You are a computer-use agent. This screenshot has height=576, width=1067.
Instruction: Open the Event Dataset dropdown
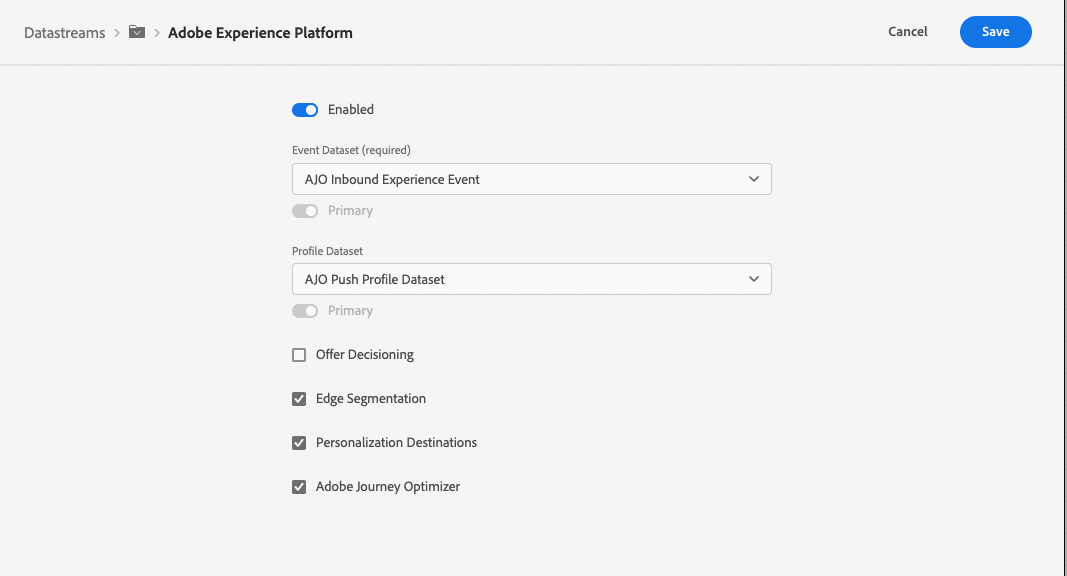pos(531,179)
